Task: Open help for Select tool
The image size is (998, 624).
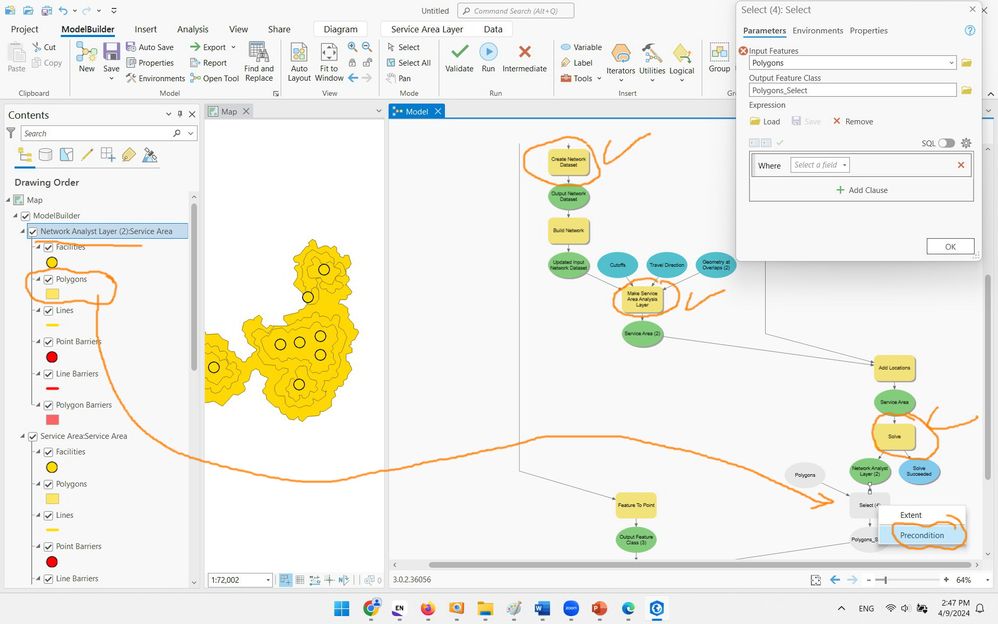Action: click(x=970, y=31)
